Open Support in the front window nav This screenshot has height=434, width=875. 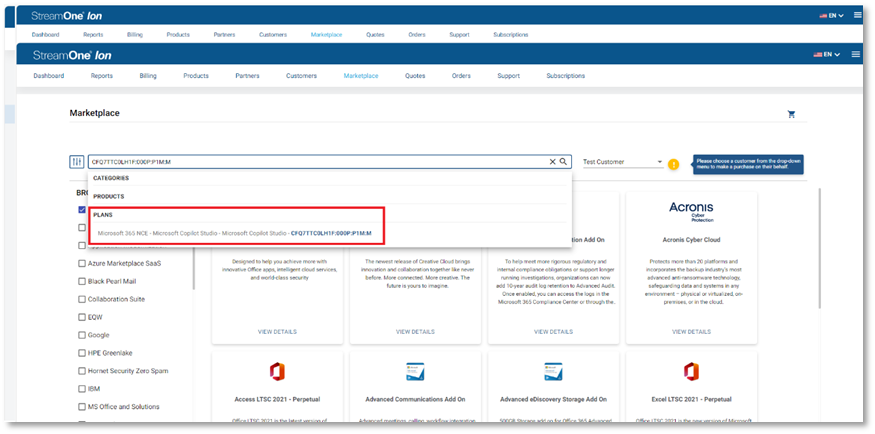pyautogui.click(x=508, y=76)
